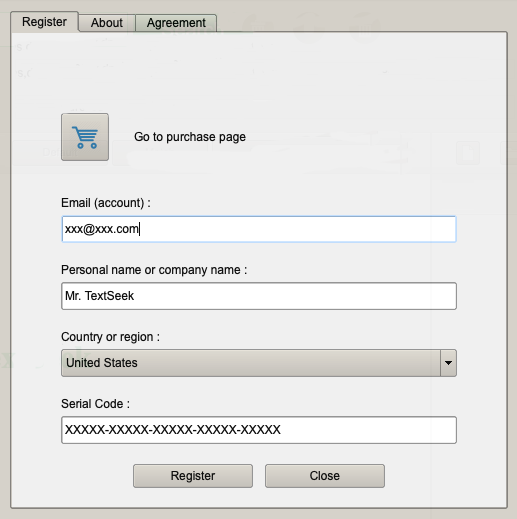Click the "Email (account) :" label
Viewport: 517px width, 519px height.
[106, 203]
